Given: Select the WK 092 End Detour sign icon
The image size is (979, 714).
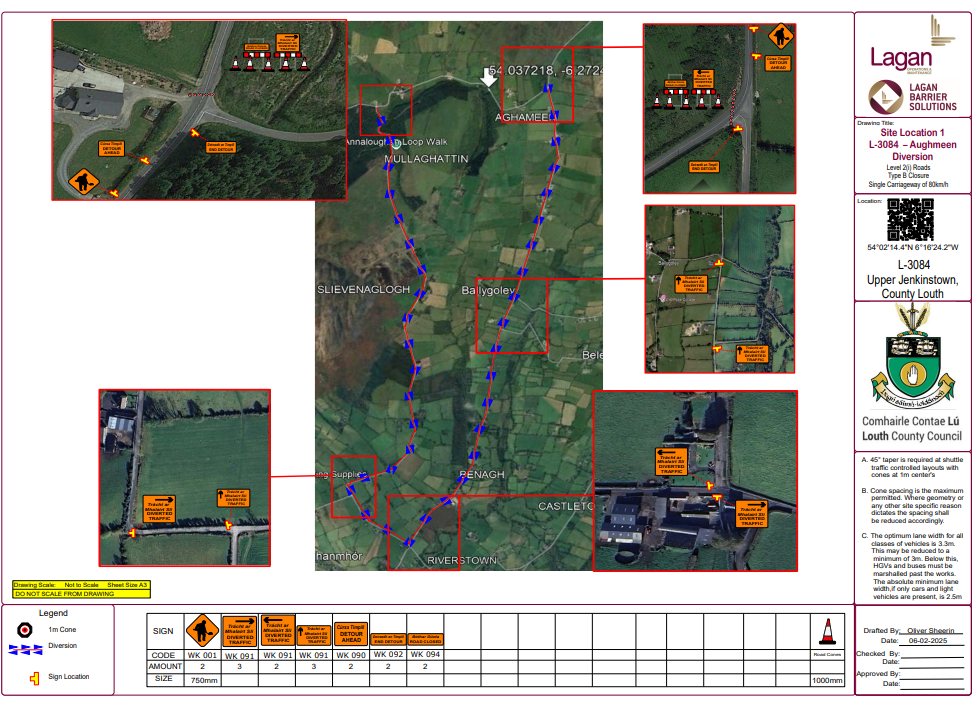Looking at the screenshot, I should point(387,638).
